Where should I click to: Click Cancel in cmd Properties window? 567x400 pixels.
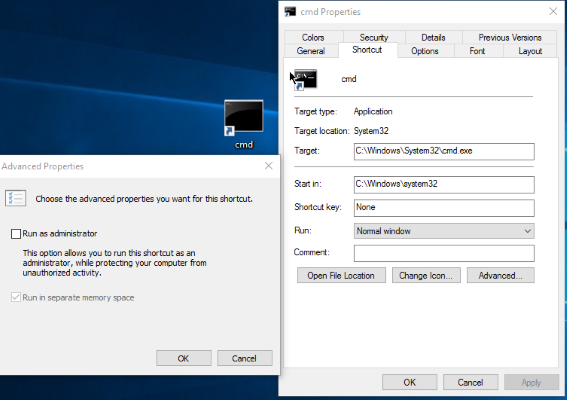[x=470, y=382]
